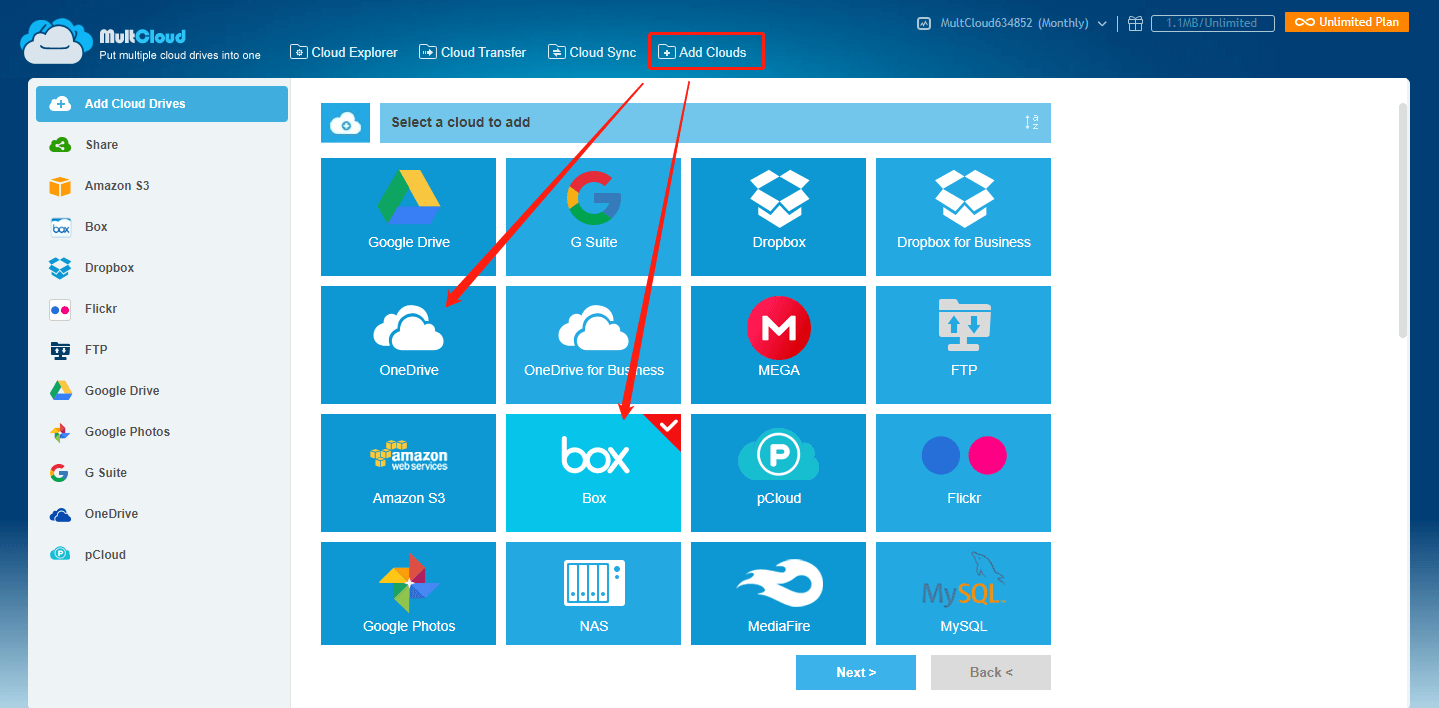Image resolution: width=1439 pixels, height=708 pixels.
Task: Choose the G Suite cloud tile
Action: coord(593,217)
